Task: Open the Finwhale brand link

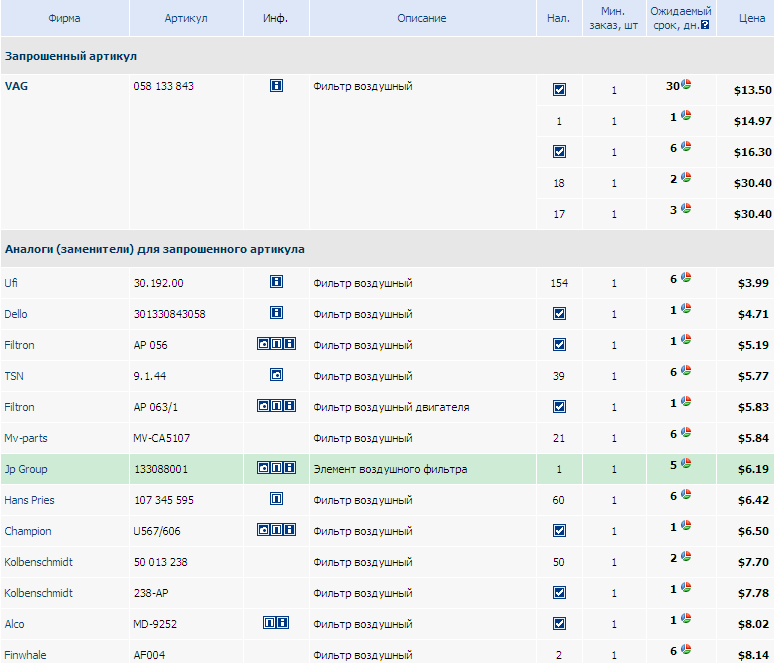Action: coord(25,655)
